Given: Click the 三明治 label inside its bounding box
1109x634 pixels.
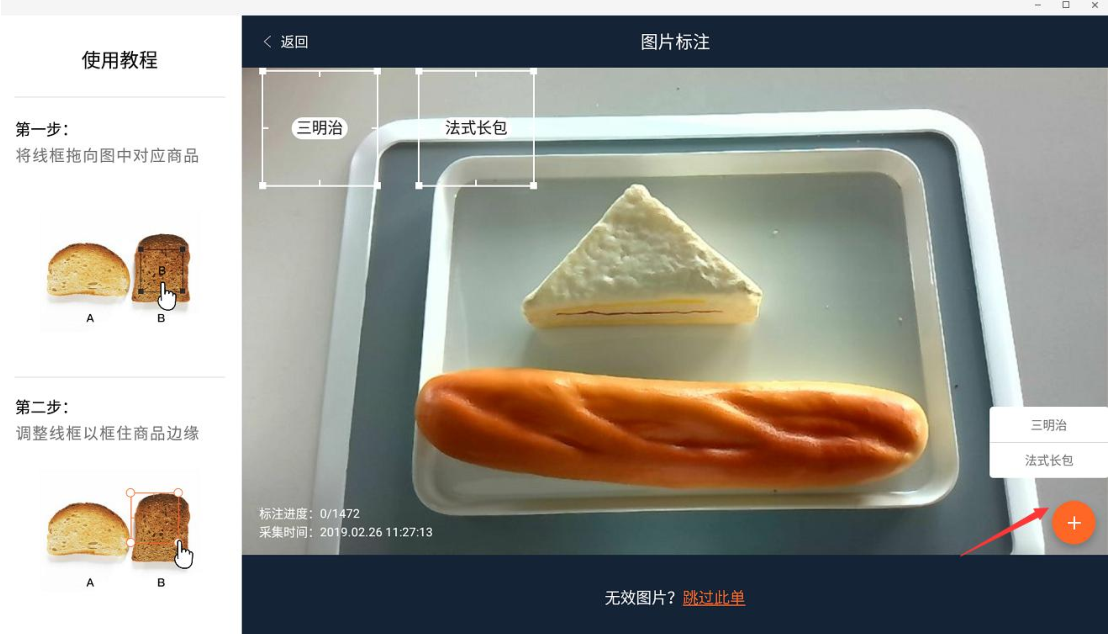Looking at the screenshot, I should pos(320,128).
